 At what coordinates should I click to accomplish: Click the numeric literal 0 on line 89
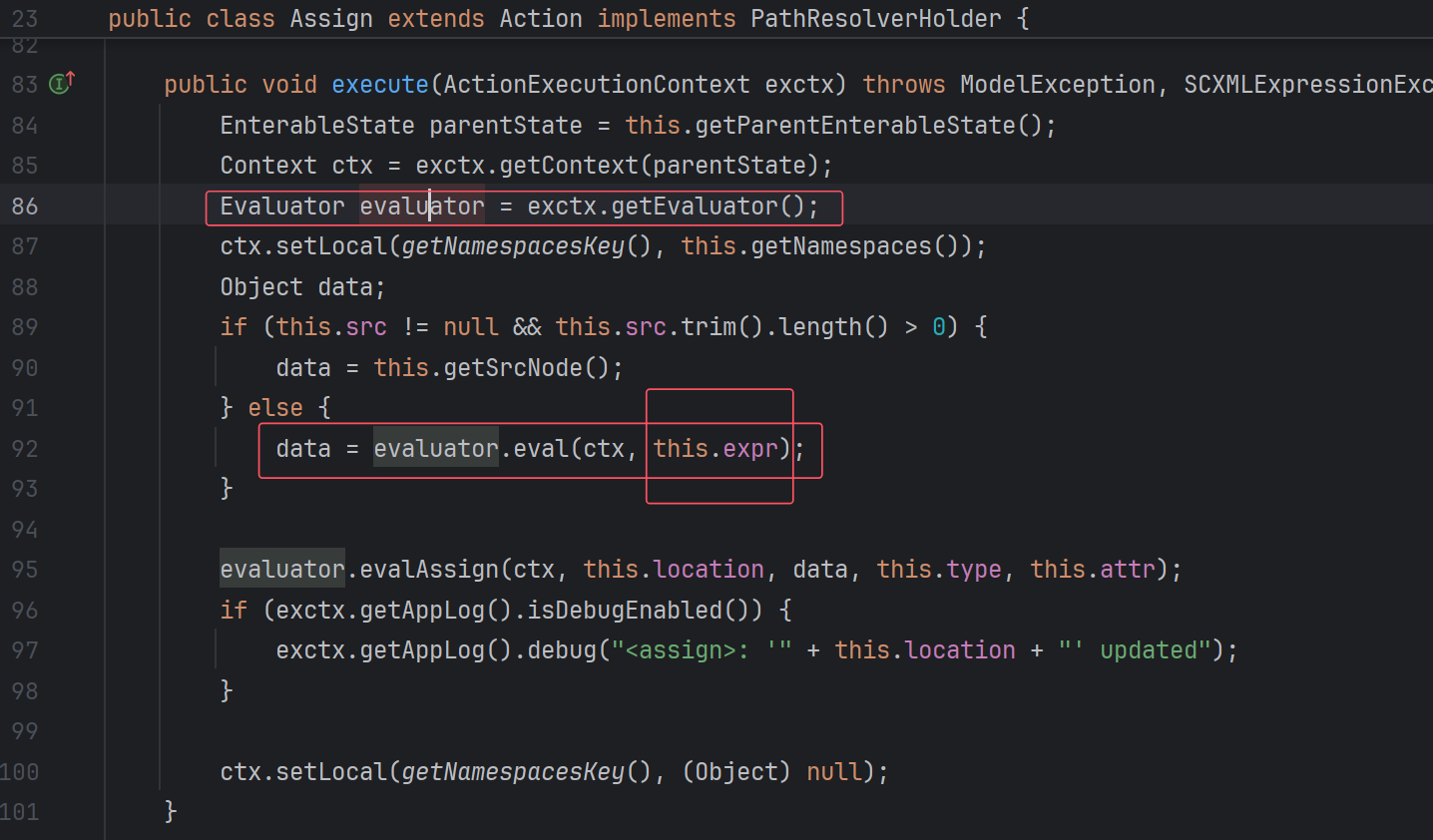(x=938, y=327)
